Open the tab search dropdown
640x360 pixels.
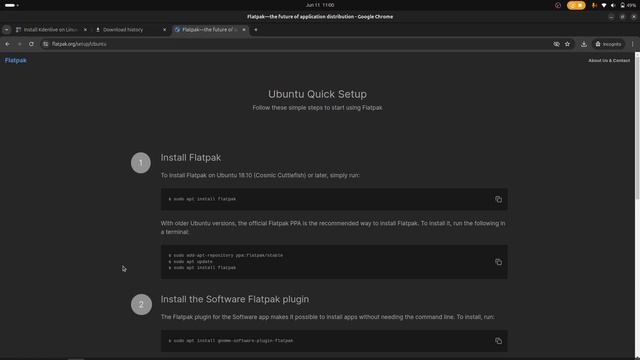pos(6,30)
